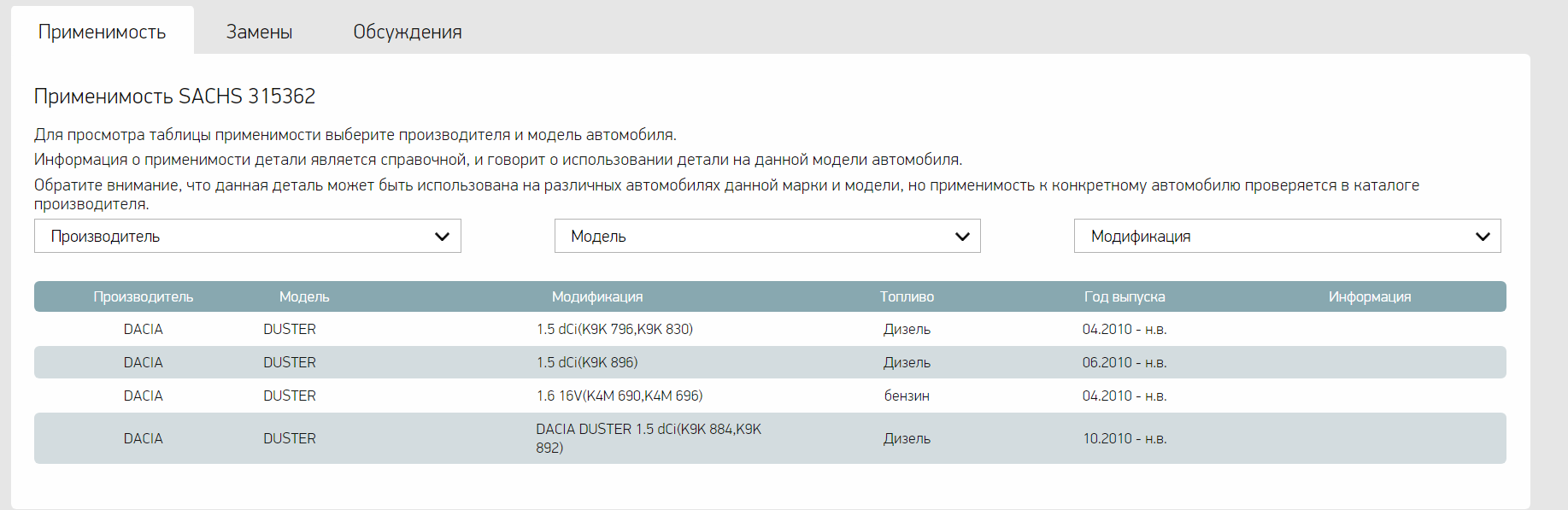1568x510 pixels.
Task: Select row with 1.5 dCi(K9K 896)
Action: pyautogui.click(x=770, y=362)
